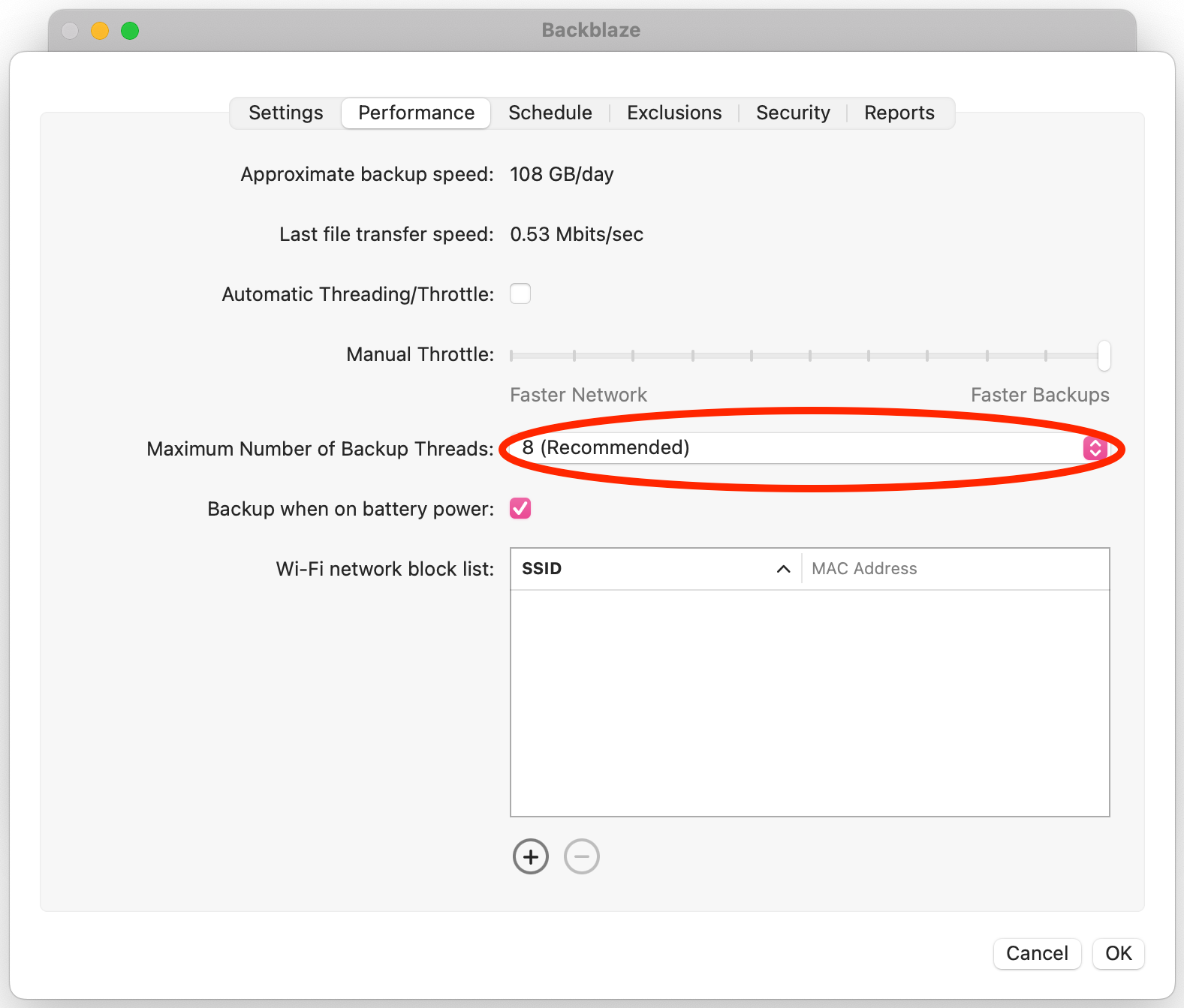Click the Manual Throttle slider knob
Screen dimensions: 1184x1008
coord(1104,355)
